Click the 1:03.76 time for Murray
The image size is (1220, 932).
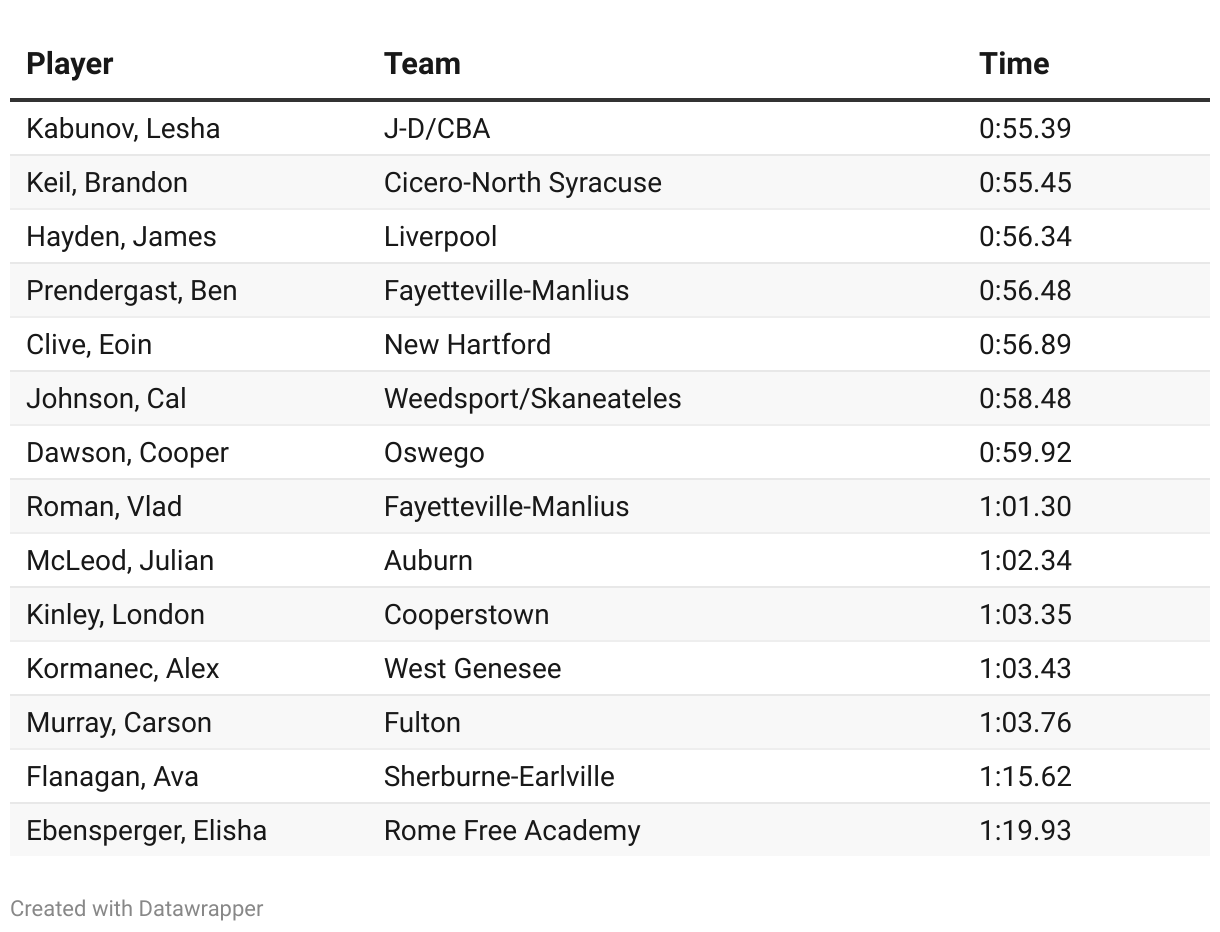coord(1025,723)
